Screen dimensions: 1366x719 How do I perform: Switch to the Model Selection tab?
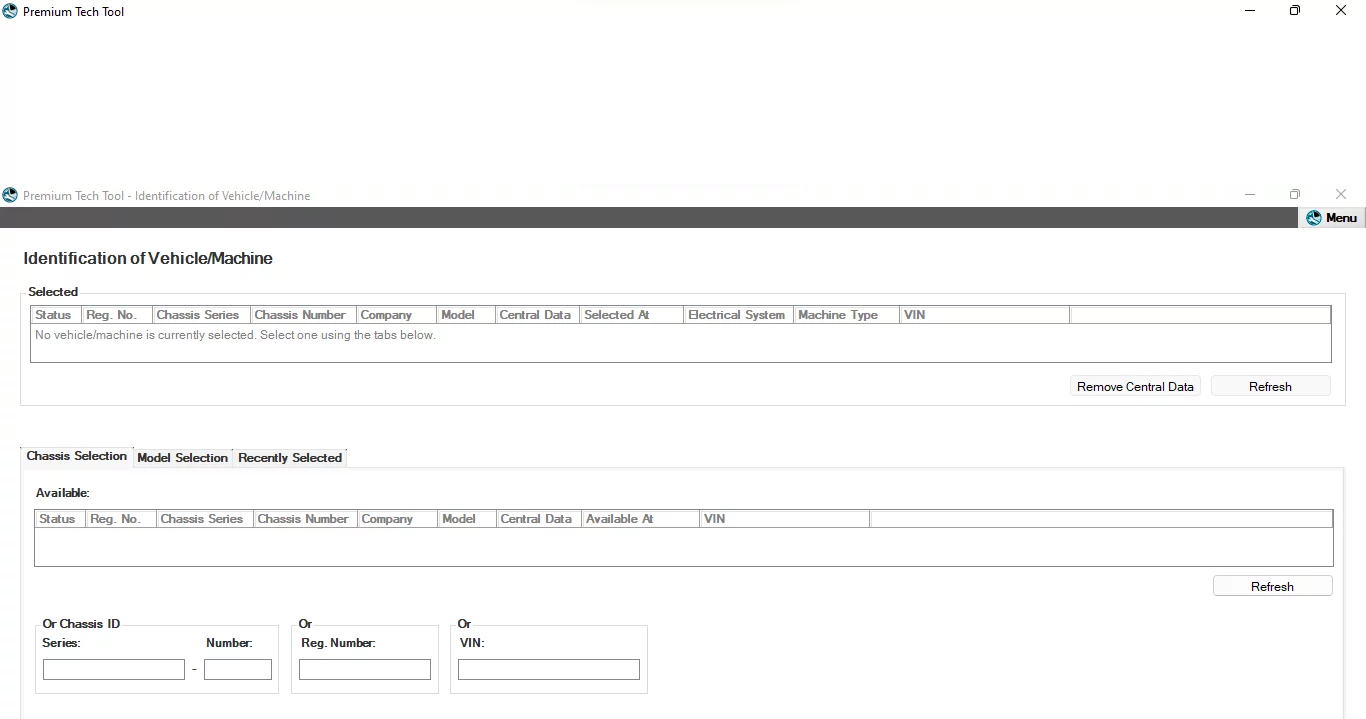[183, 458]
